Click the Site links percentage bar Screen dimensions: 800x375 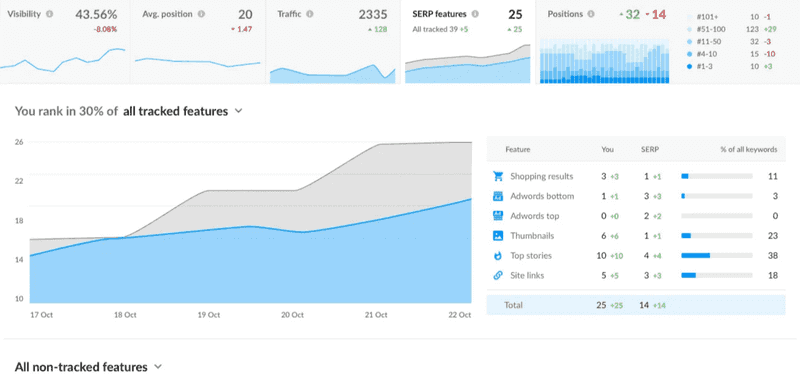coord(716,276)
